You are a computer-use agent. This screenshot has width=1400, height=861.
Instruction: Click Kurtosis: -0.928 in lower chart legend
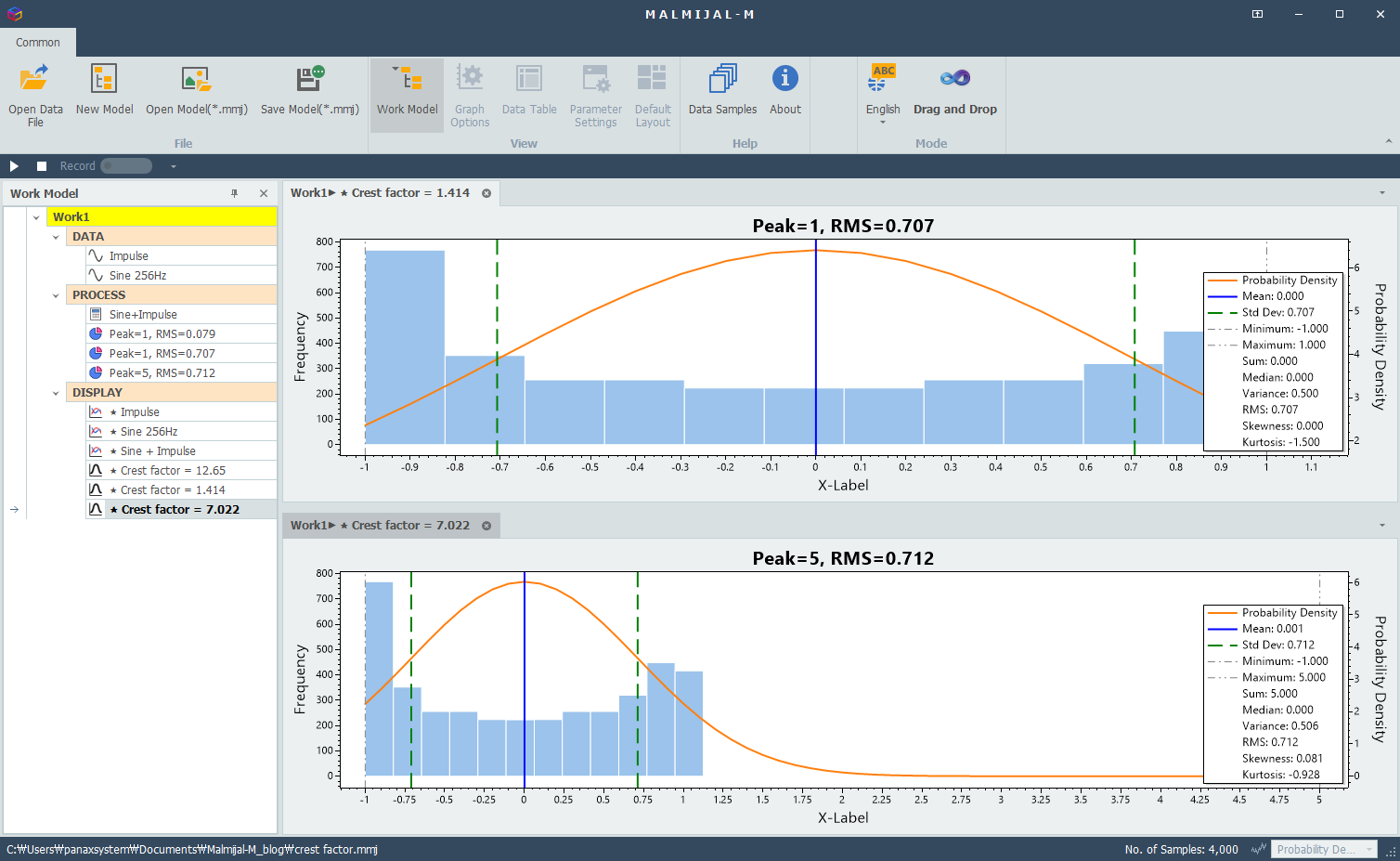1281,775
